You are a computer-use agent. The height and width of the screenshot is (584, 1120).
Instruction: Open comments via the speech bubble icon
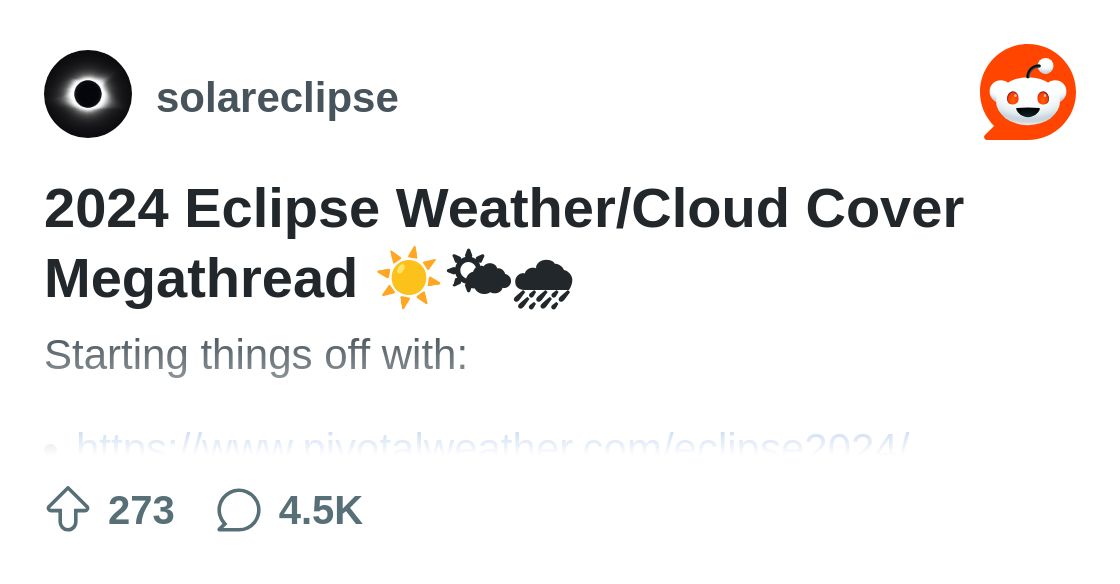point(239,510)
